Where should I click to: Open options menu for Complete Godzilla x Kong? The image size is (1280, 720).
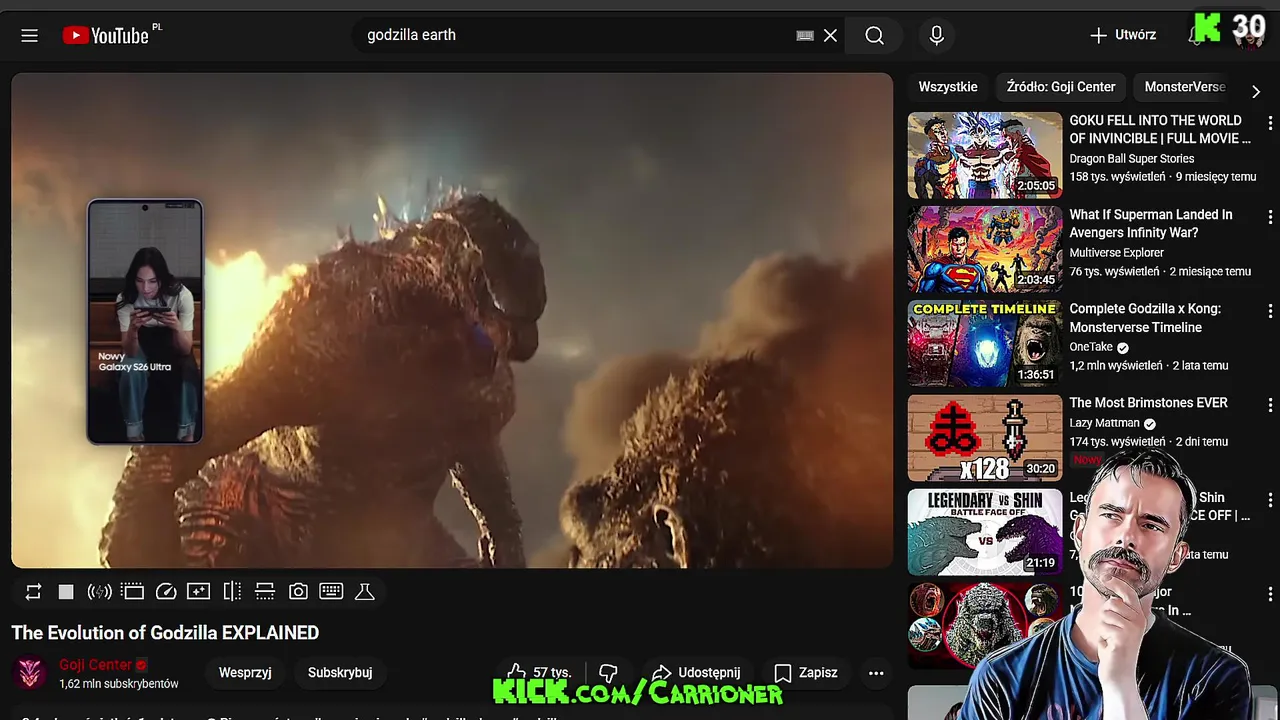(1270, 311)
